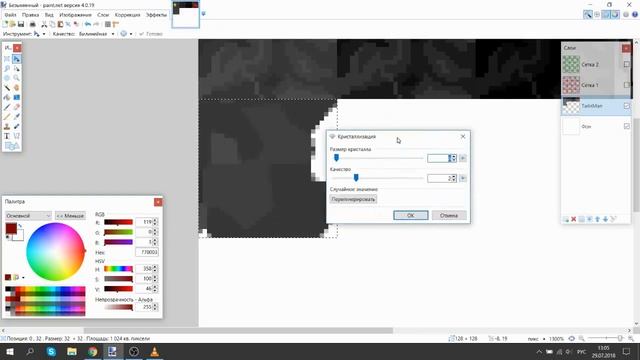Click the Hex value input field
Viewport: 640px width, 360px height.
coord(147,252)
